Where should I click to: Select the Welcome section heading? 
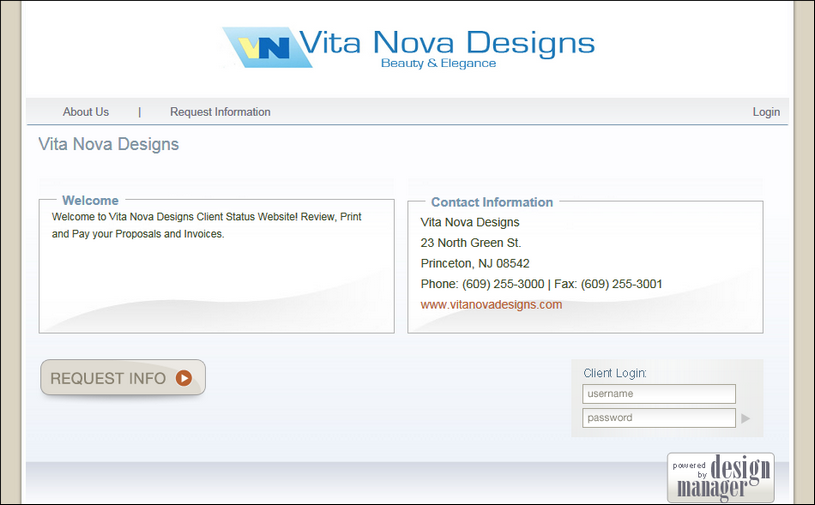(x=90, y=201)
